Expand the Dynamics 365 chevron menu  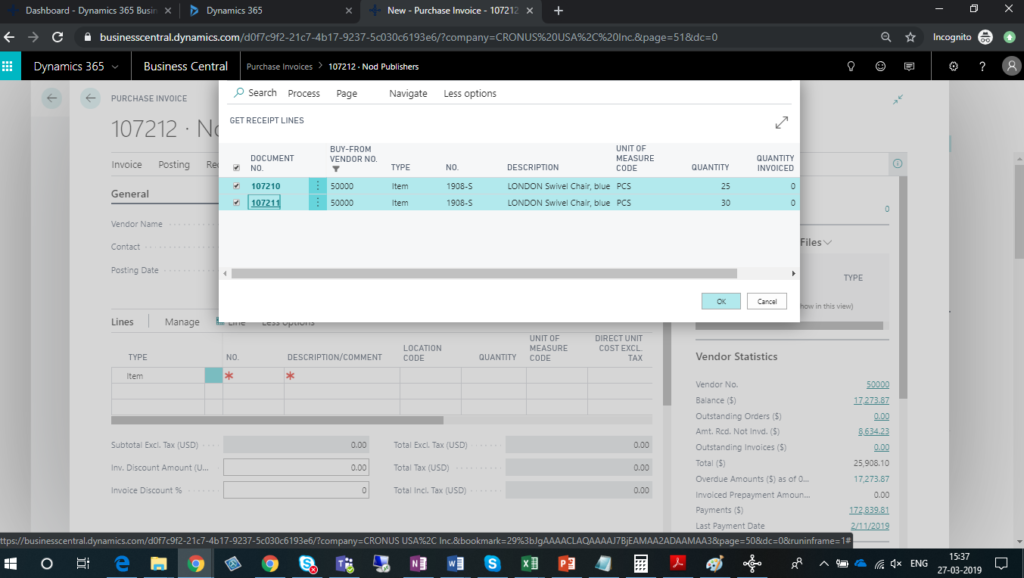click(x=115, y=67)
